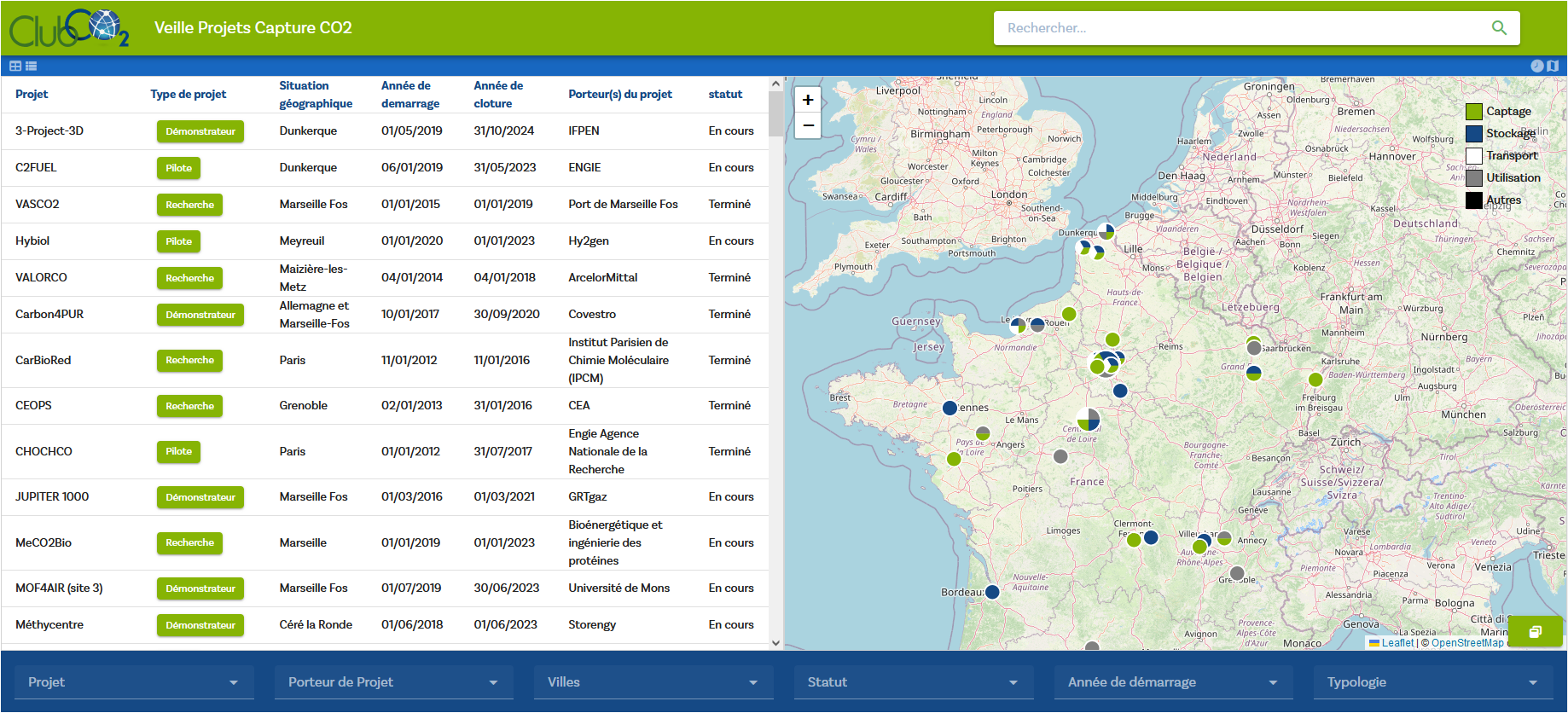Sort by the Type de projet header
The image size is (1568, 713).
(189, 94)
